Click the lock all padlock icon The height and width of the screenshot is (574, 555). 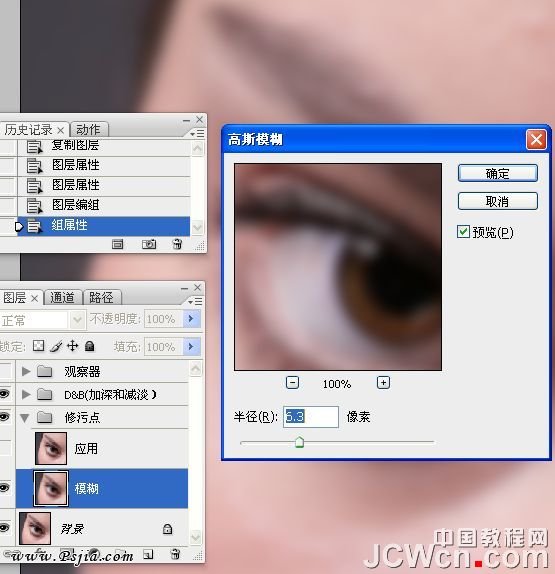point(90,346)
